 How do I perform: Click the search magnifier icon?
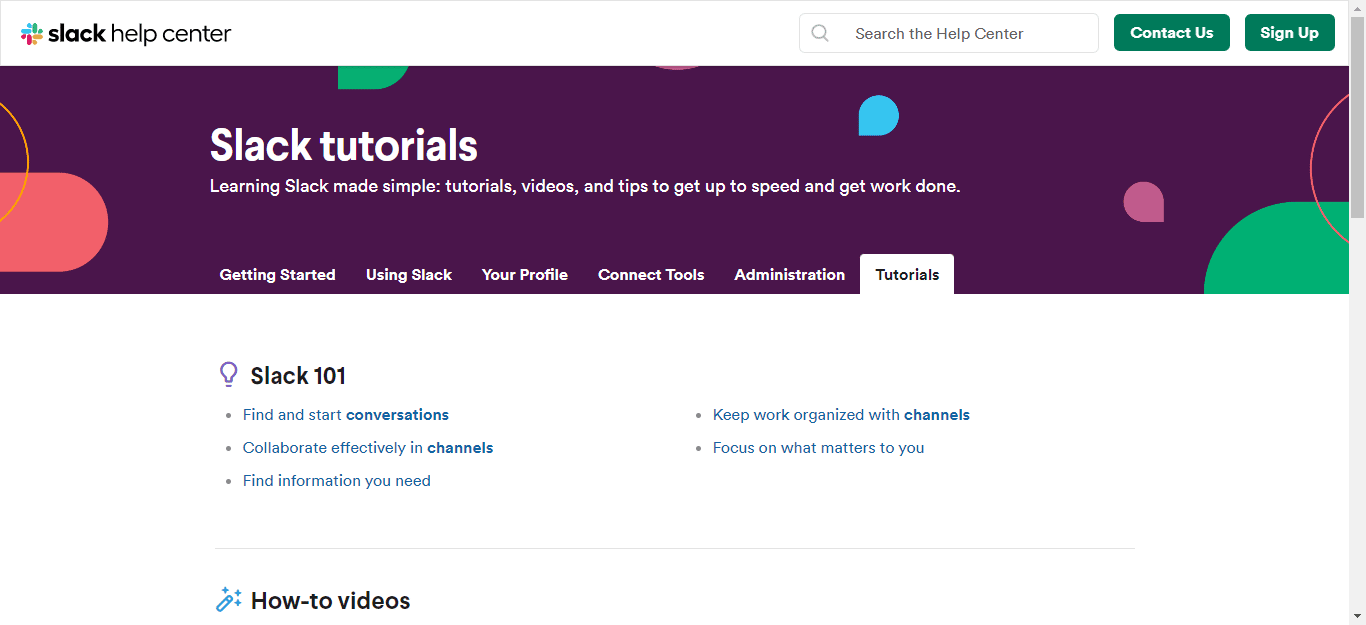820,33
